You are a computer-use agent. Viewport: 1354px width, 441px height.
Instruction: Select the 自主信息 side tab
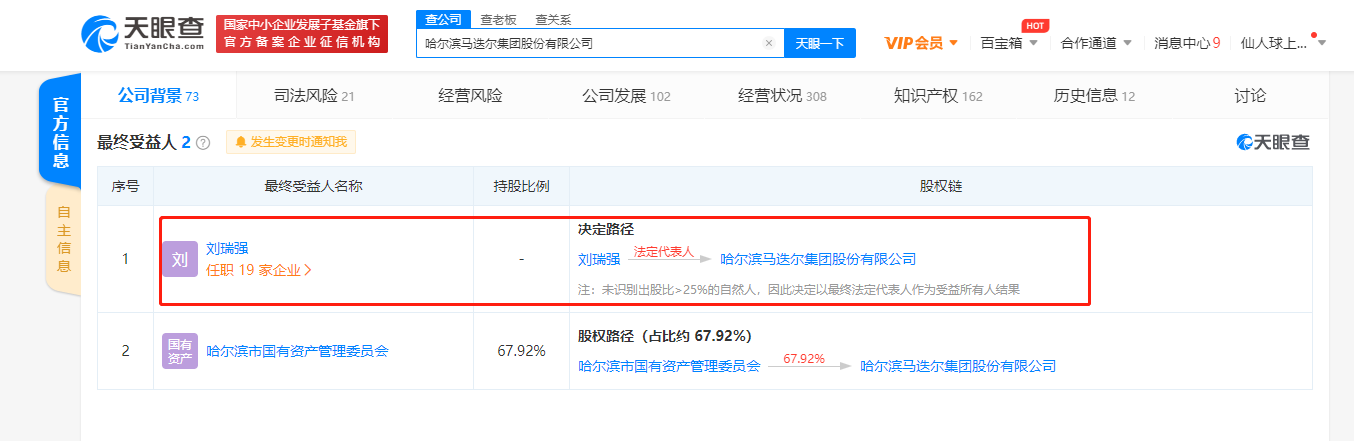[63, 239]
